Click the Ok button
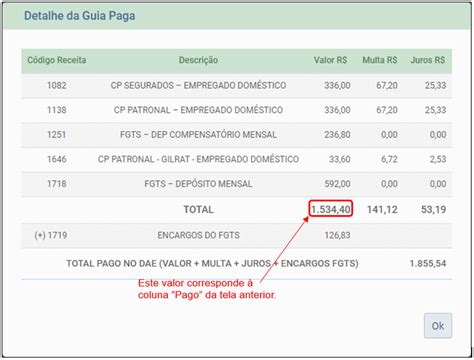The width and height of the screenshot is (474, 360). 438,325
